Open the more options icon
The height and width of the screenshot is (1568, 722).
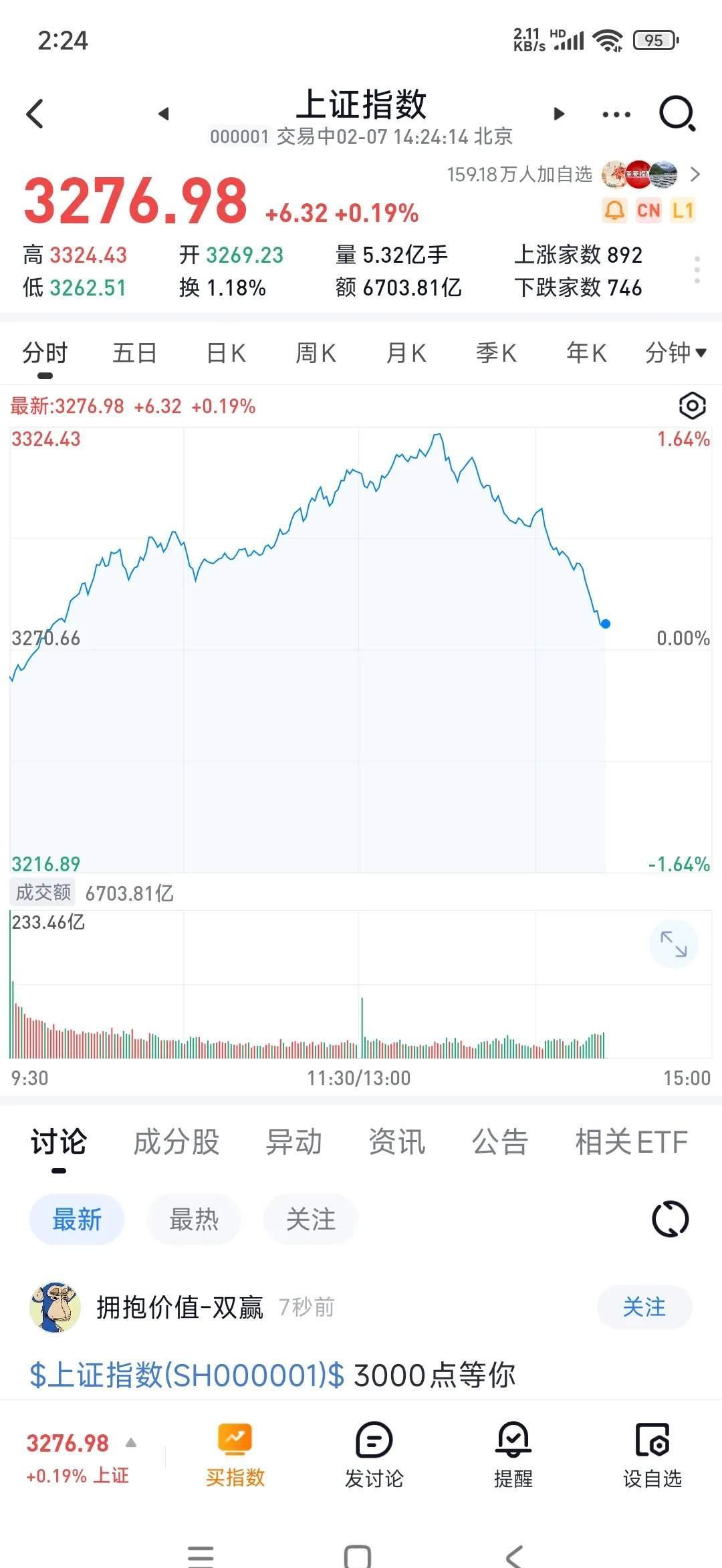coord(616,114)
